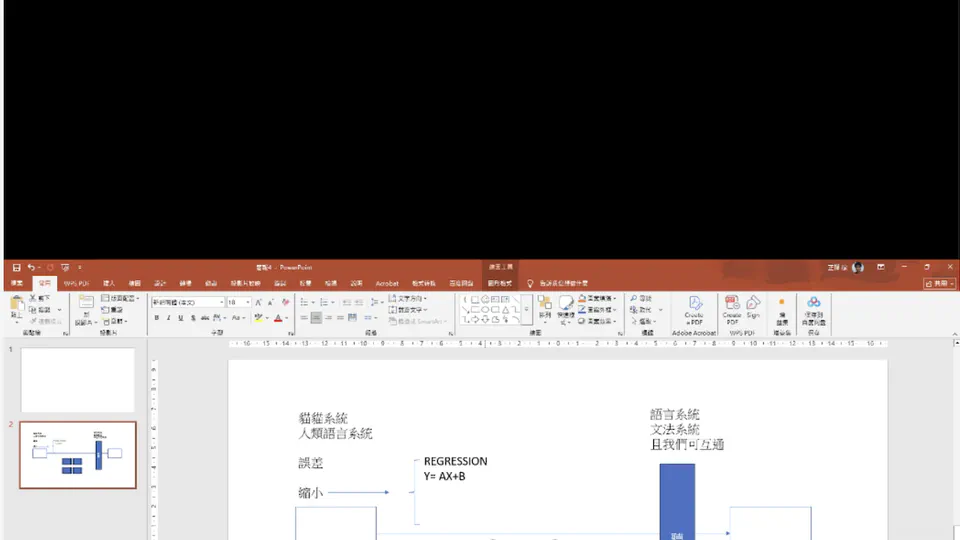Apply the yellow text highlight color
This screenshot has width=960, height=540.
pos(258,318)
